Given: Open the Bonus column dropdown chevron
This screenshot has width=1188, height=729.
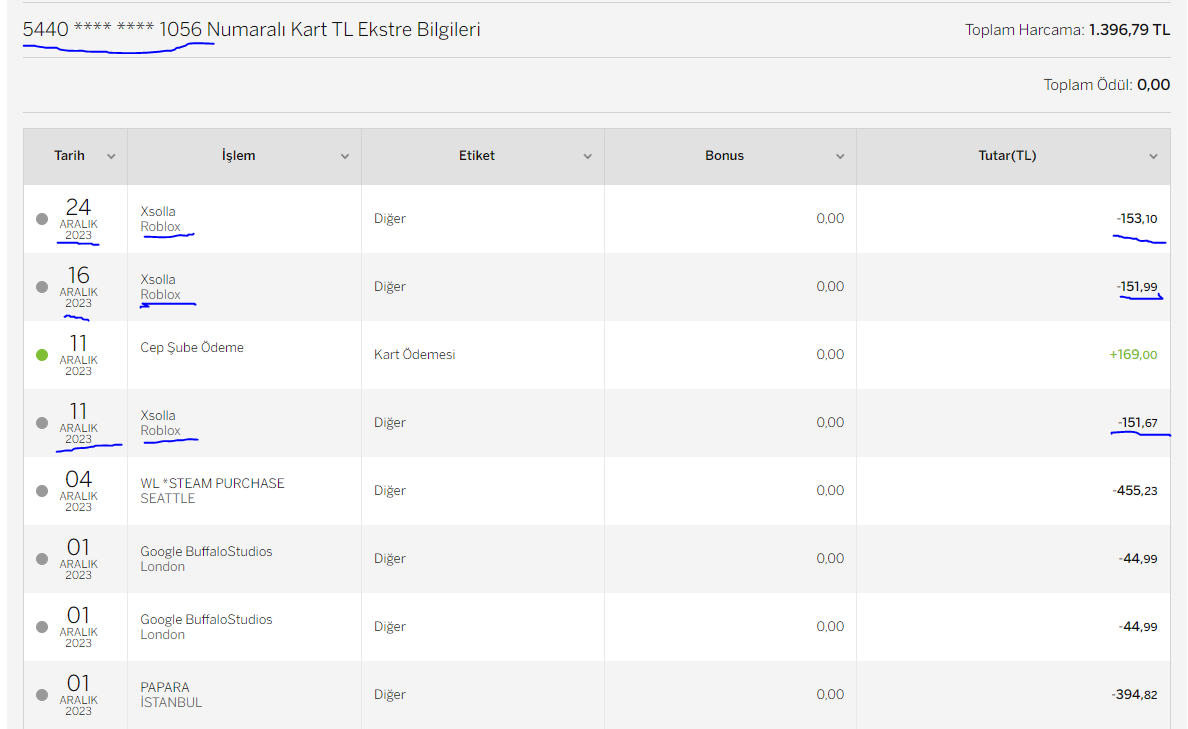Looking at the screenshot, I should 839,156.
